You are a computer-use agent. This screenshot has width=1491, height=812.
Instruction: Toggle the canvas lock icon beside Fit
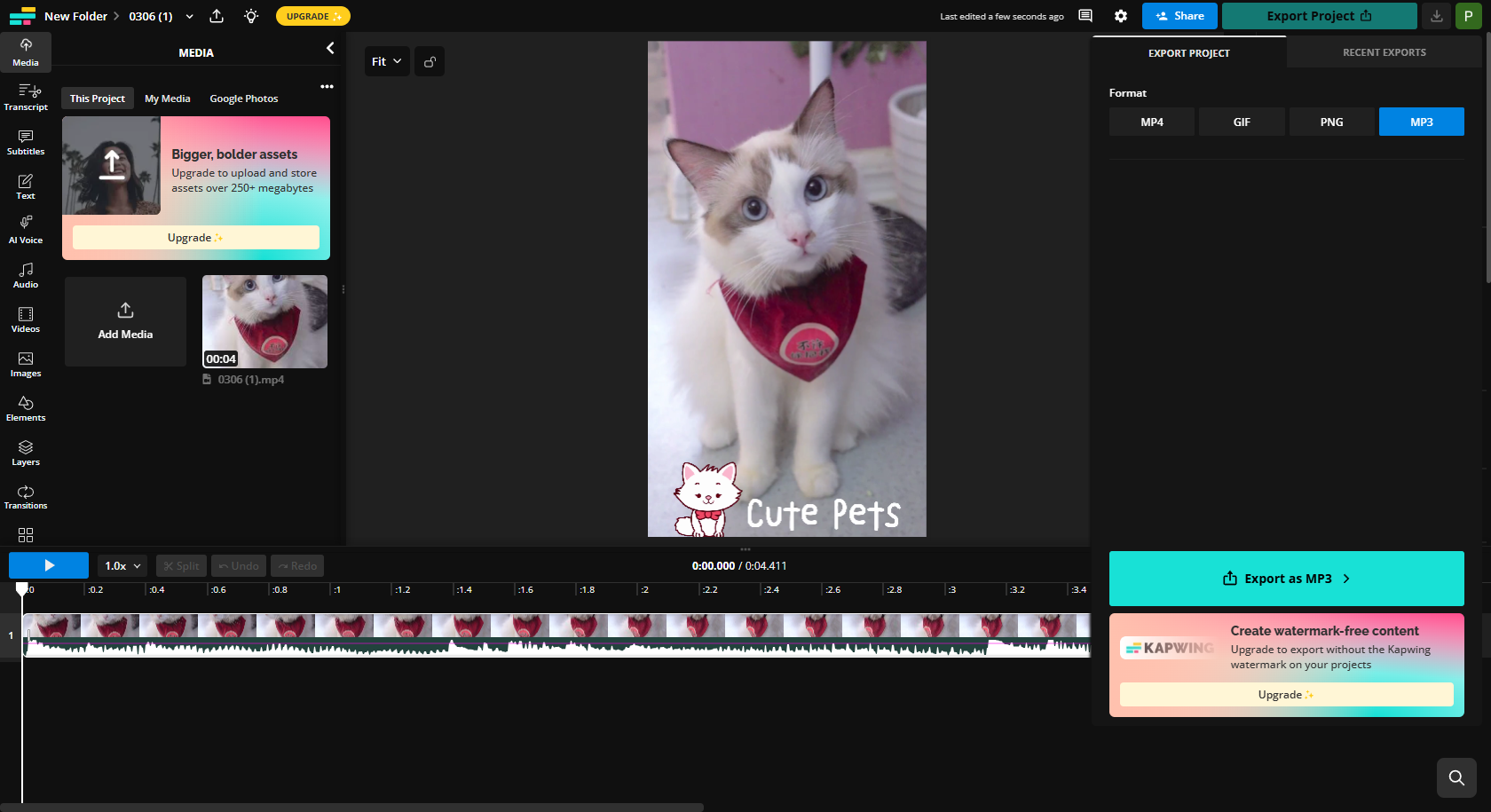430,61
